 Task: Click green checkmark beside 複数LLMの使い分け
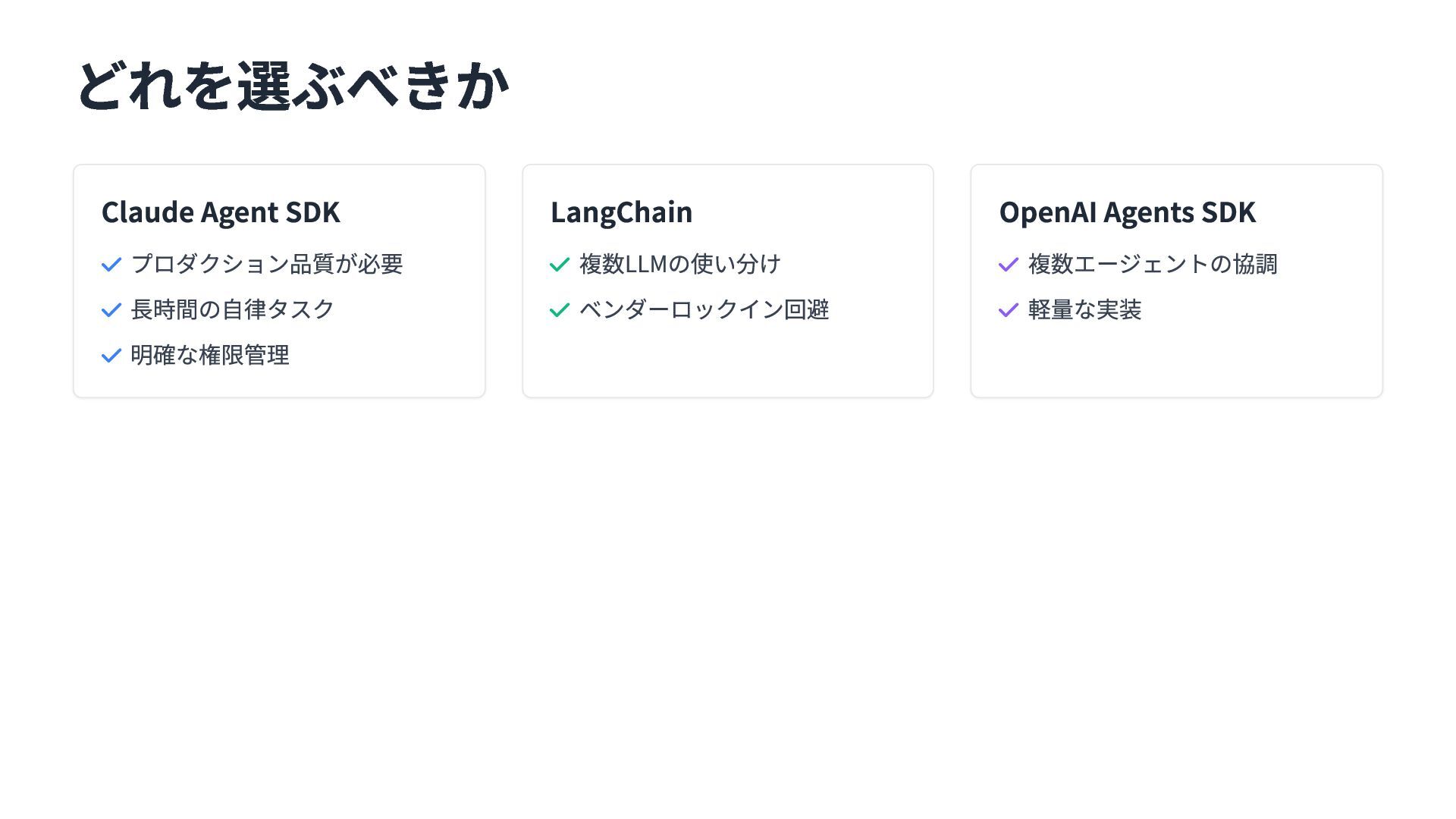[560, 265]
